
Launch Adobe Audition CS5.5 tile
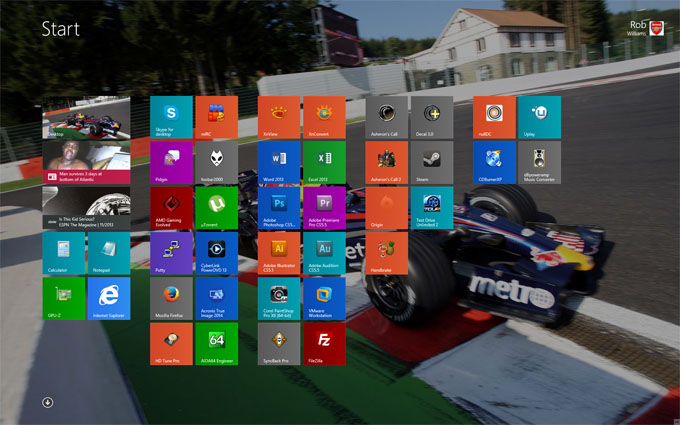pos(324,253)
